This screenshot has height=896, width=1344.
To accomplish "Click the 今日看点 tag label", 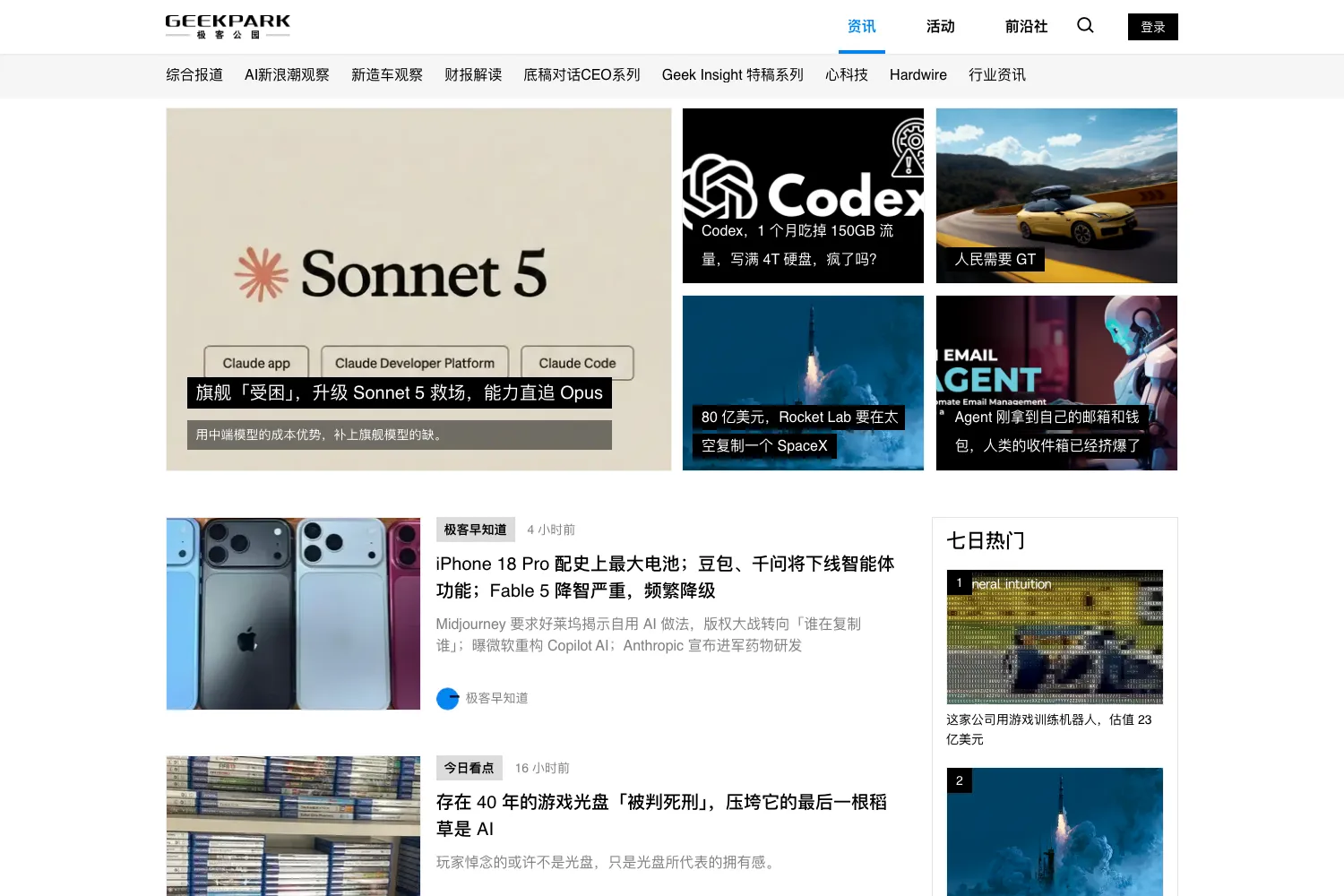I will (469, 768).
